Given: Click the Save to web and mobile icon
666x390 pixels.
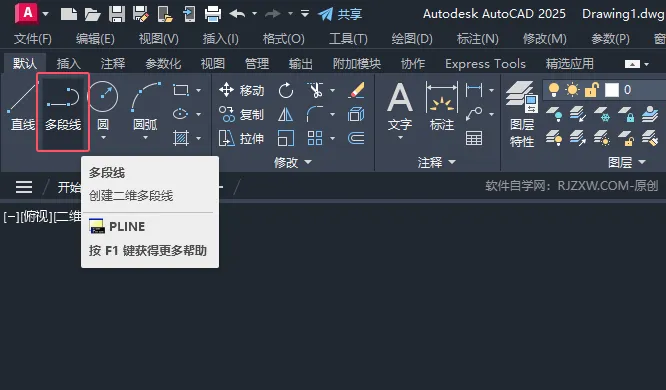Looking at the screenshot, I should (189, 14).
